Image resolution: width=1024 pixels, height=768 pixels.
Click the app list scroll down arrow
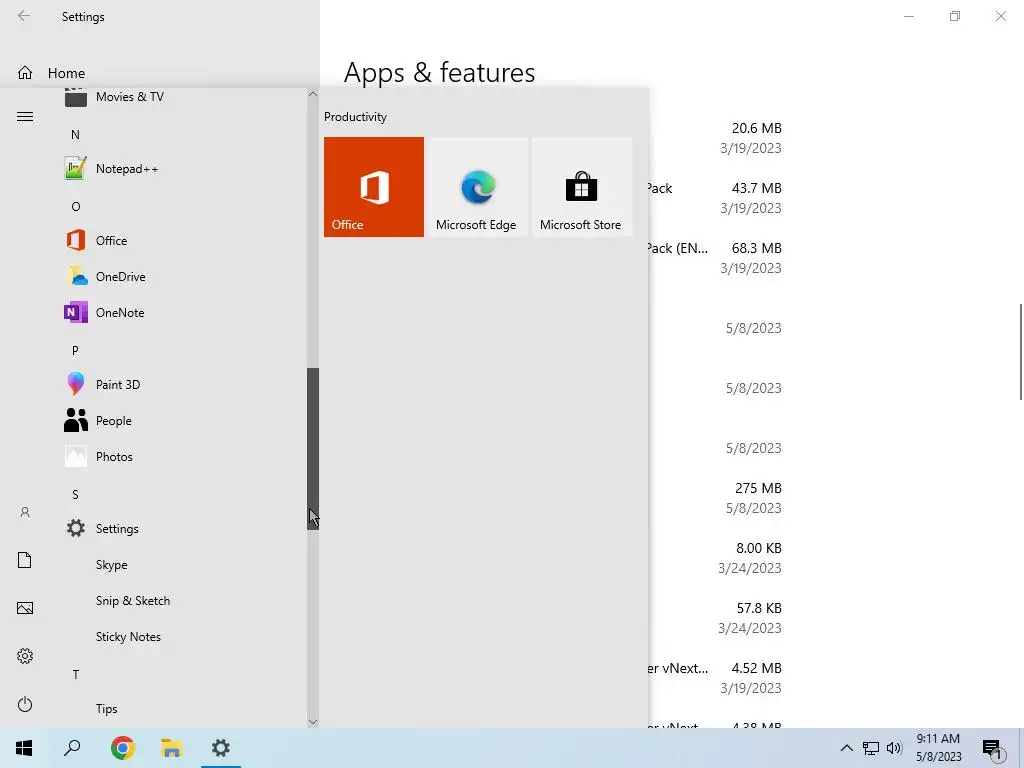313,722
